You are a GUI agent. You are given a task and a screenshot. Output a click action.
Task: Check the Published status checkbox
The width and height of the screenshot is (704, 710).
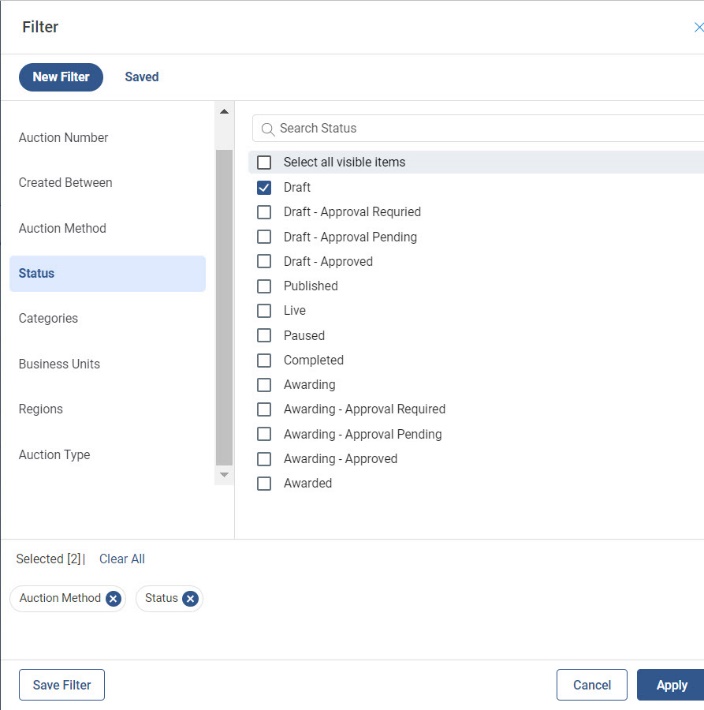[264, 286]
